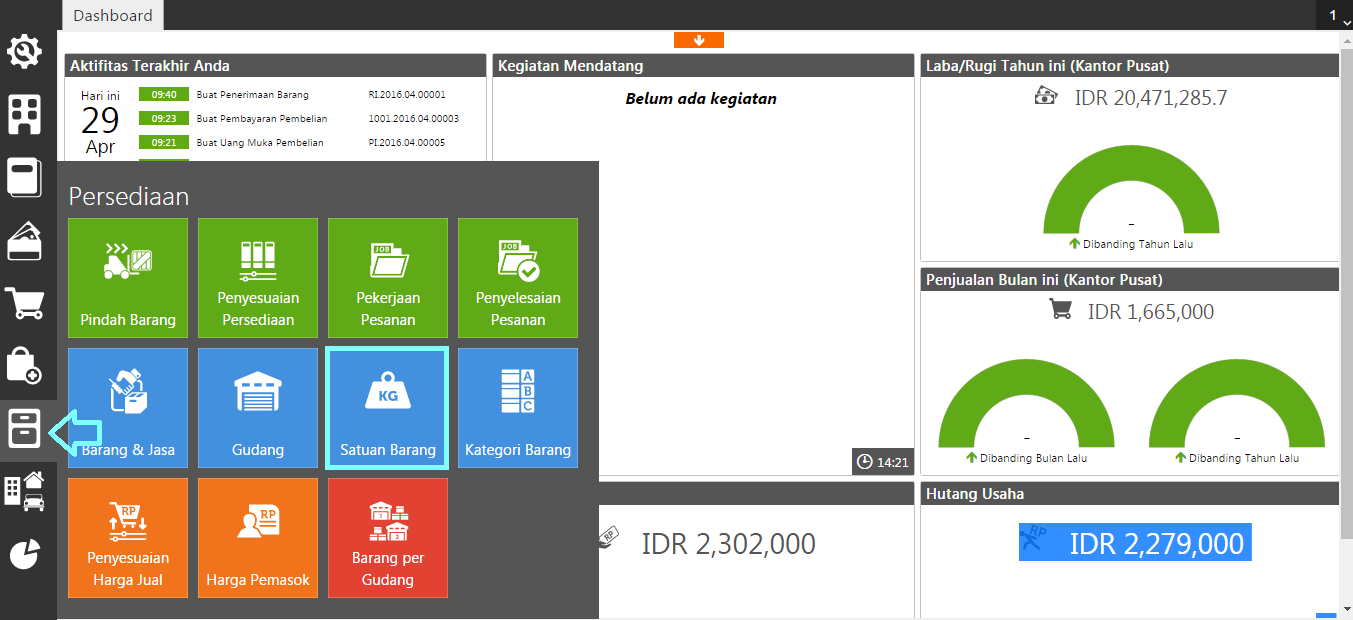1353x620 pixels.
Task: Switch to the Dashboard tab
Action: [113, 15]
